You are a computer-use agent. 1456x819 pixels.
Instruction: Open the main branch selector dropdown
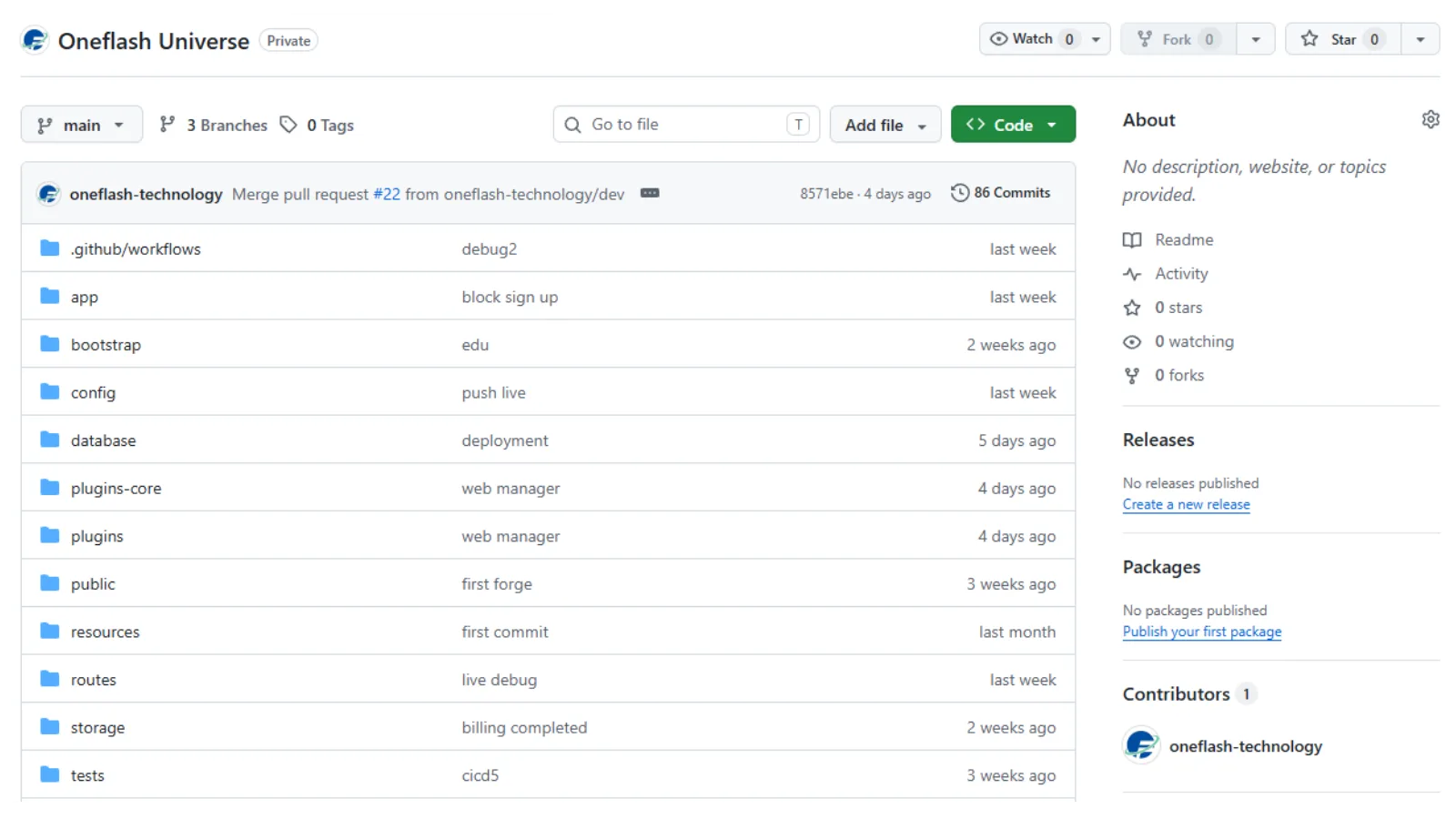[82, 125]
